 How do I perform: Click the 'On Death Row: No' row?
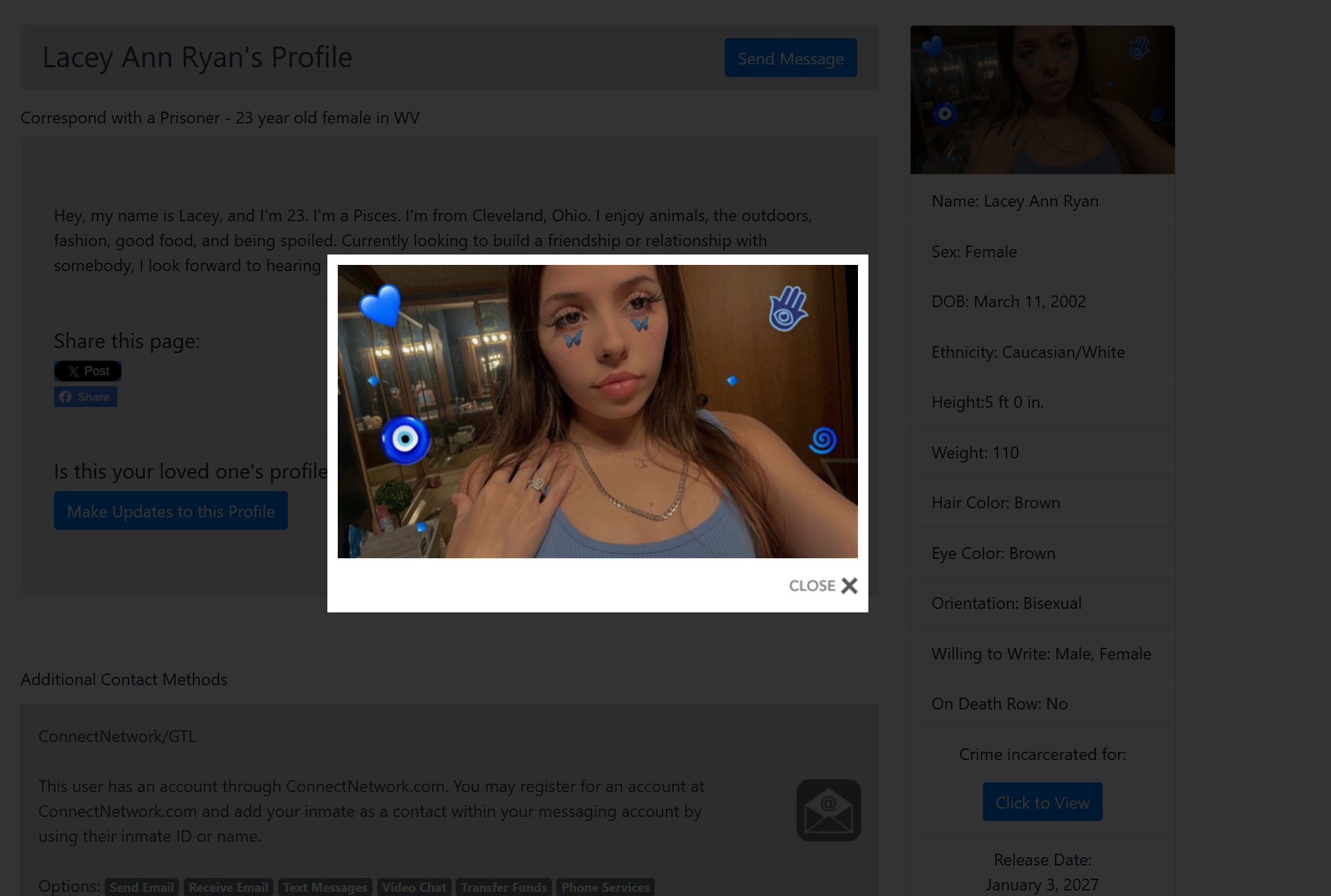(x=1042, y=703)
